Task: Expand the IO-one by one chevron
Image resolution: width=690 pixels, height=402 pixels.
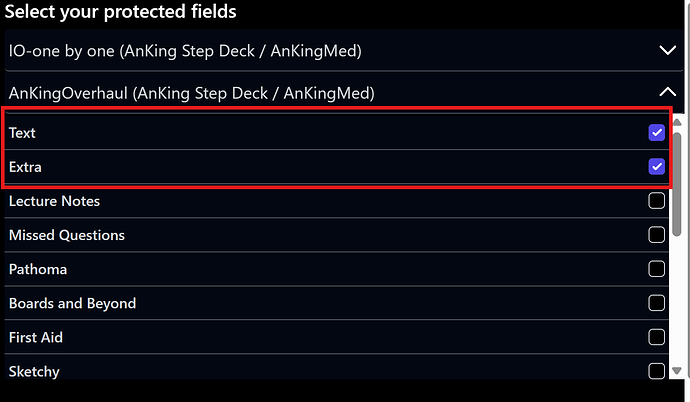Action: point(668,50)
